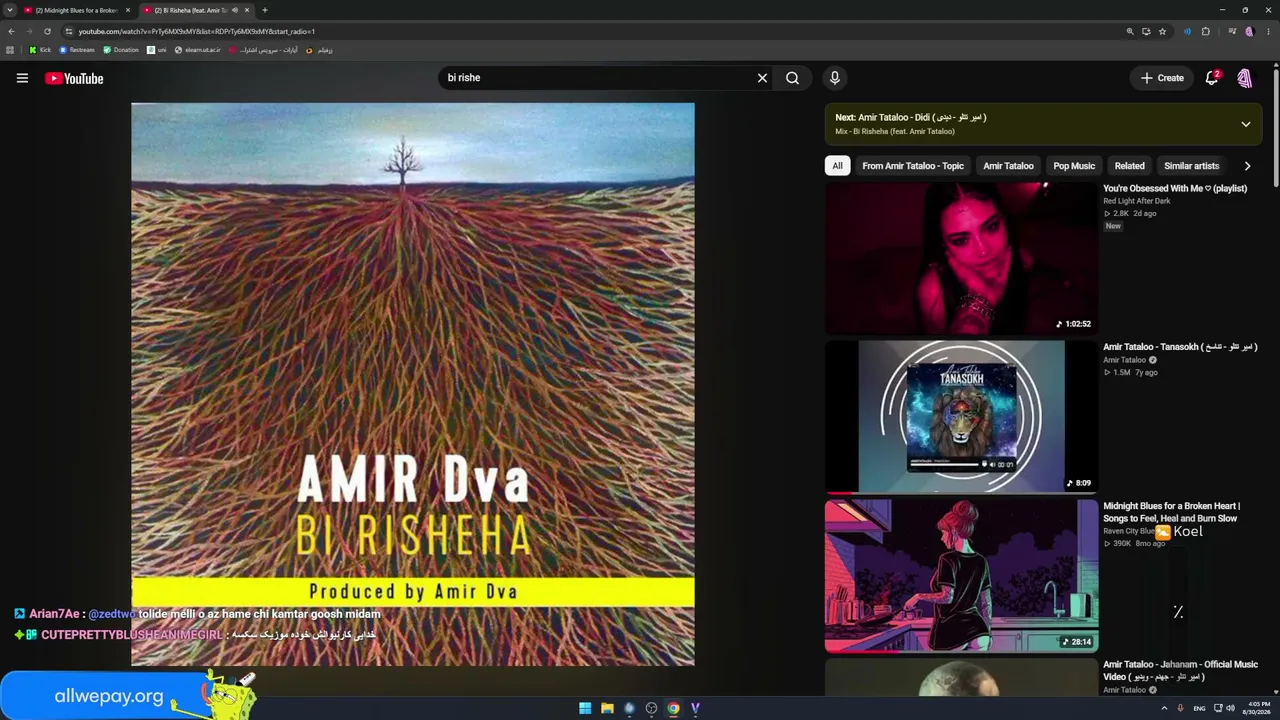Open the Donation bookmark
Image resolution: width=1280 pixels, height=720 pixels.
pos(121,50)
